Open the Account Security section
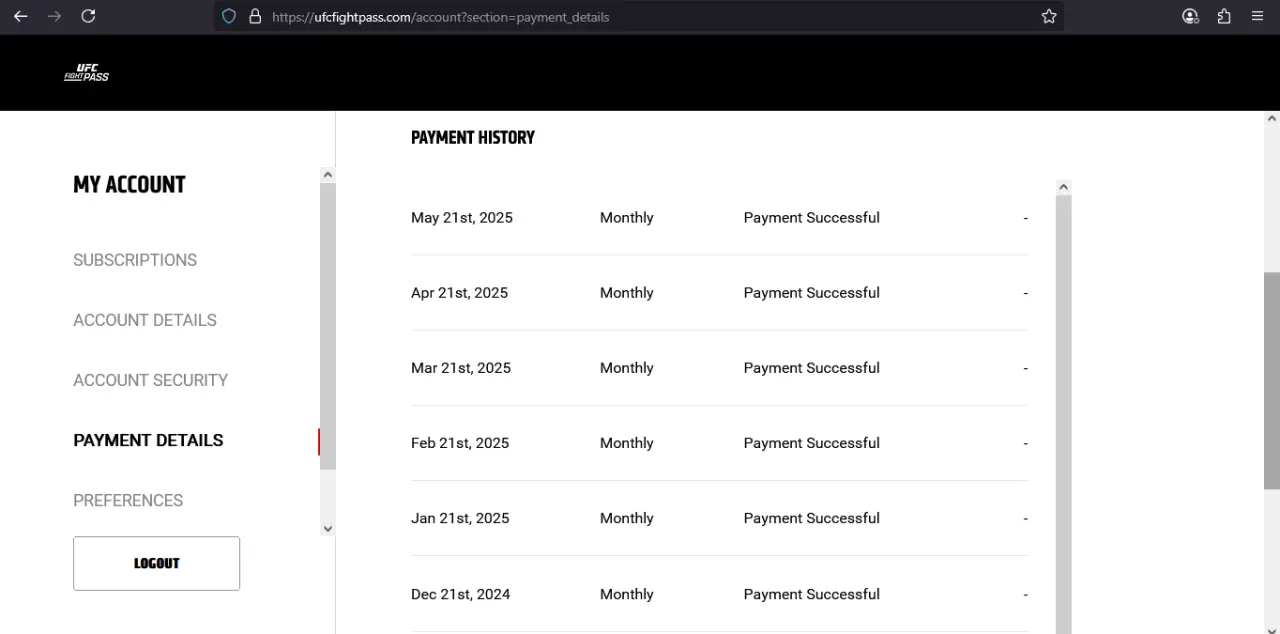Image resolution: width=1280 pixels, height=634 pixels. [x=150, y=380]
